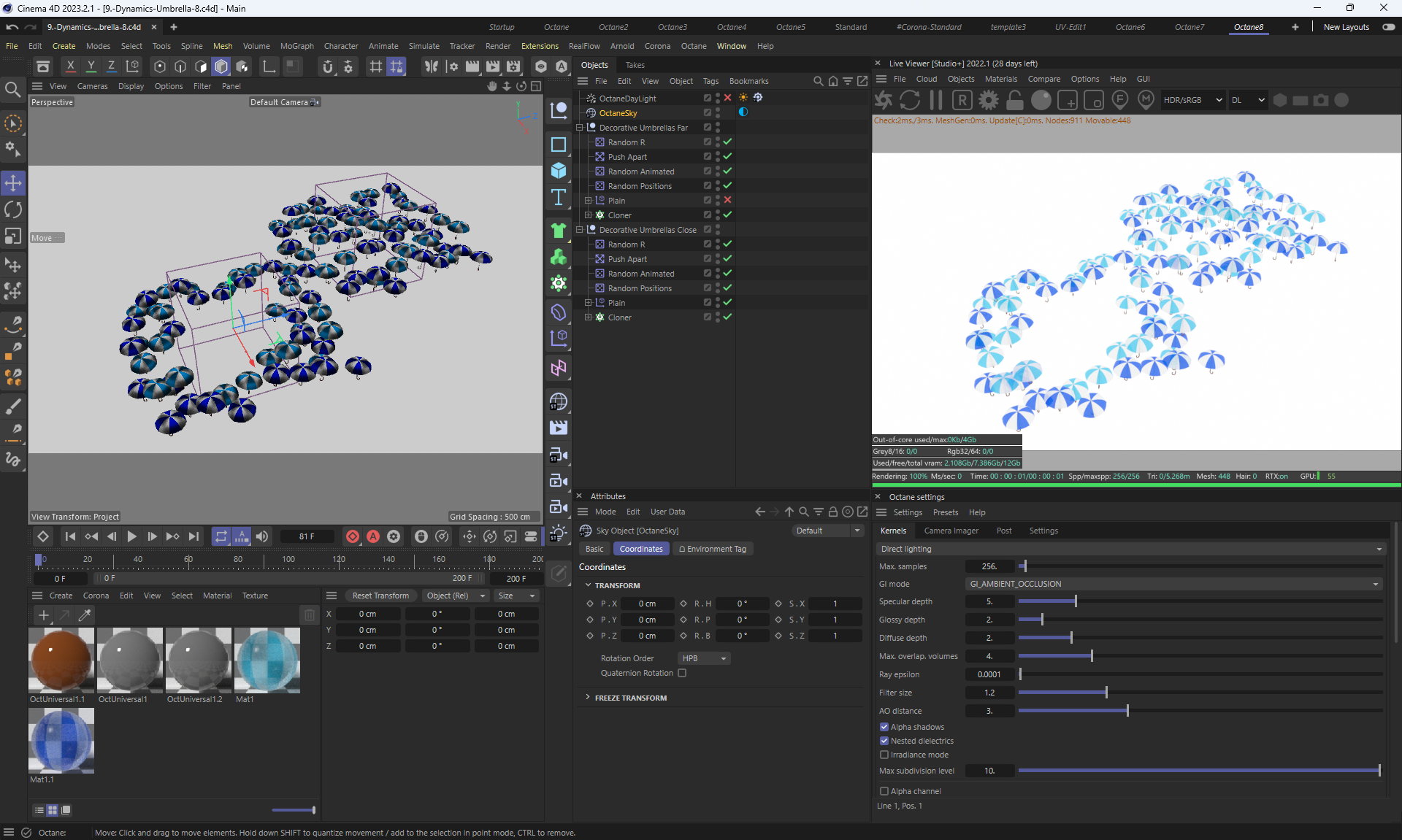This screenshot has width=1402, height=840.
Task: Open the MoGraph menu
Action: coord(296,46)
